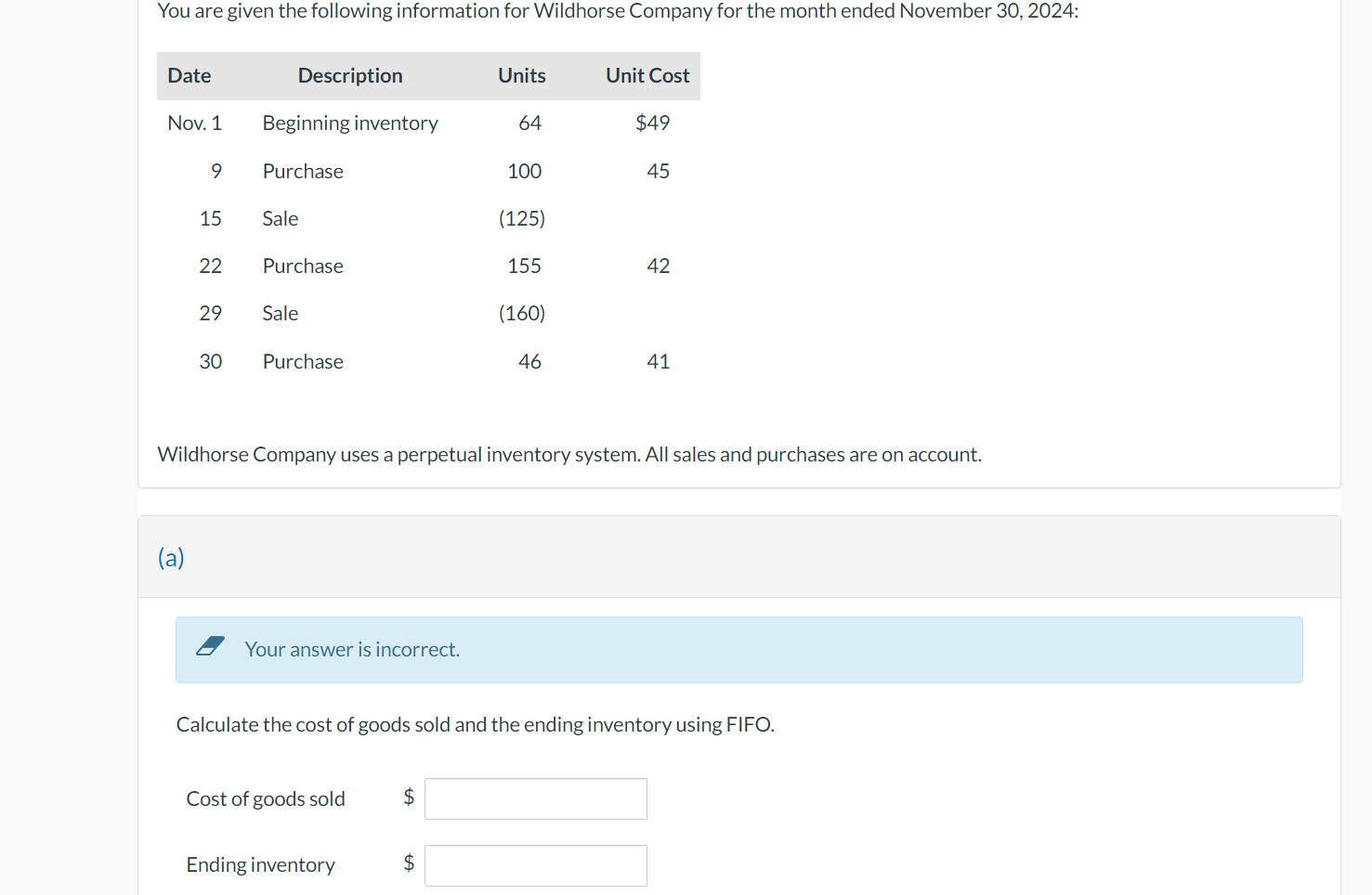Click the 100 units cell for Nov. 9 purchase

point(525,172)
